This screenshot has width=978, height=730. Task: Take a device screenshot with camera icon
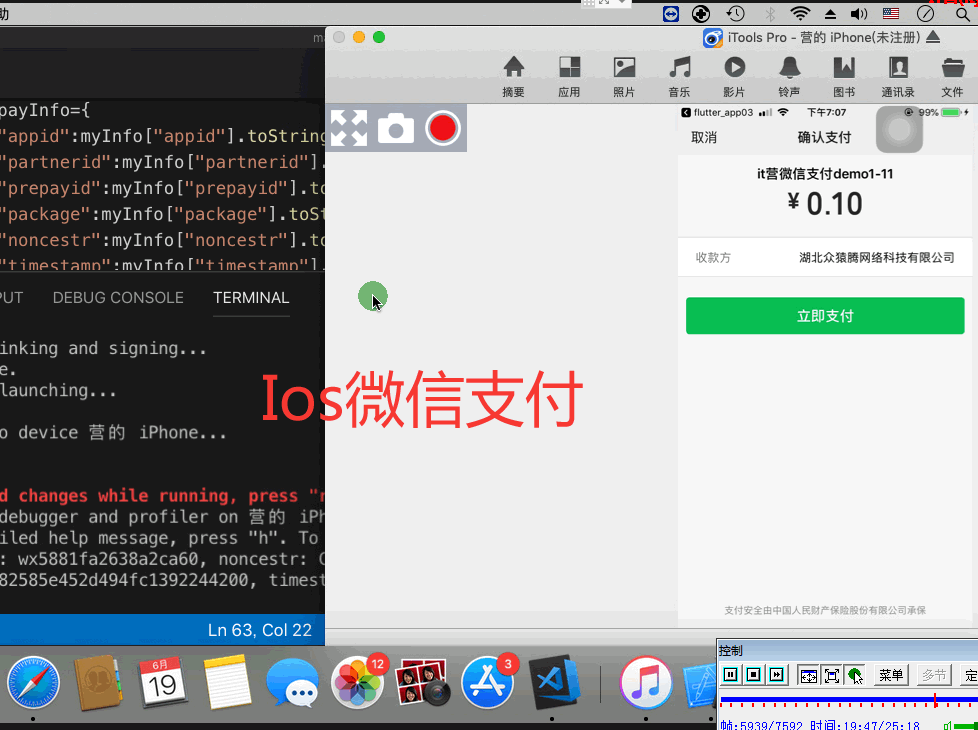tap(396, 128)
